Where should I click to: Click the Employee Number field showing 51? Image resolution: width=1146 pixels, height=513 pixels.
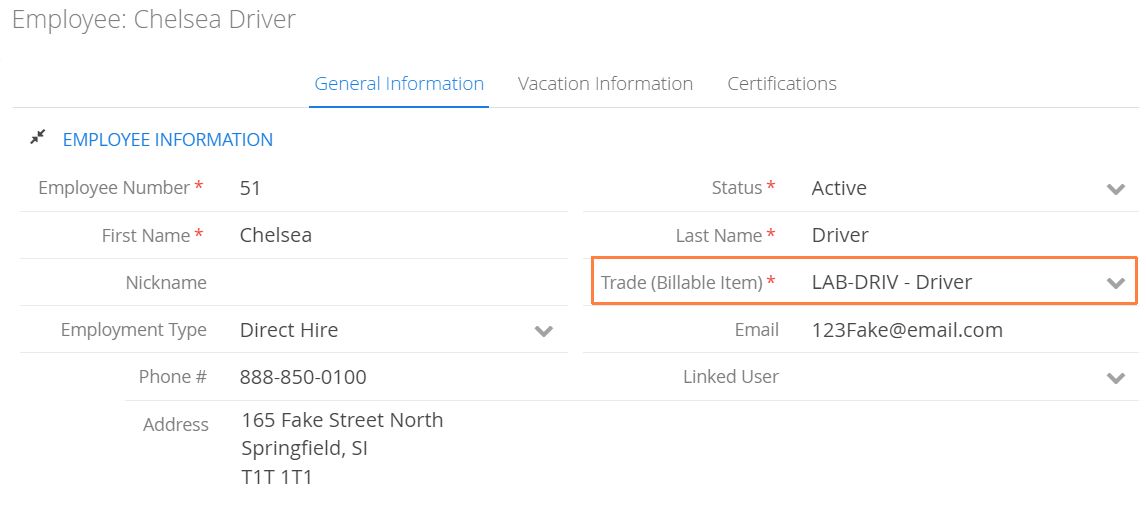click(x=401, y=189)
